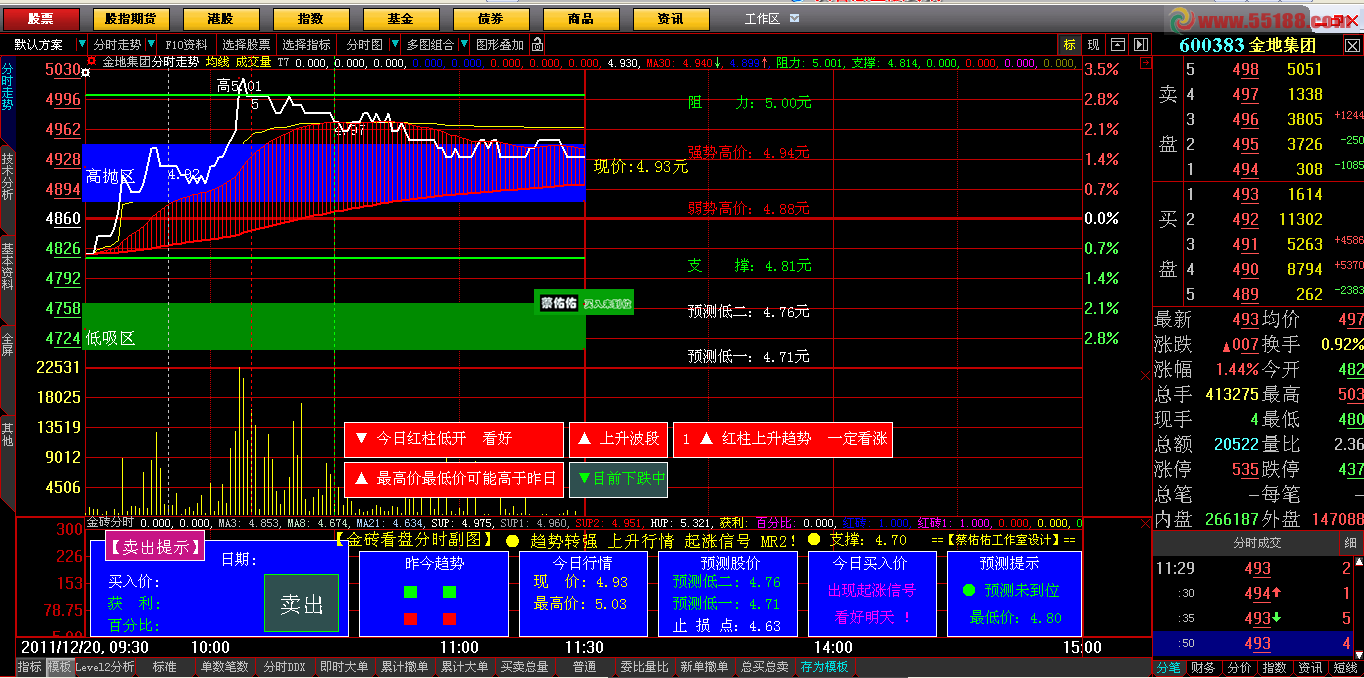This screenshot has width=1364, height=678.
Task: Select the 指标 bottom tab
Action: 30,667
